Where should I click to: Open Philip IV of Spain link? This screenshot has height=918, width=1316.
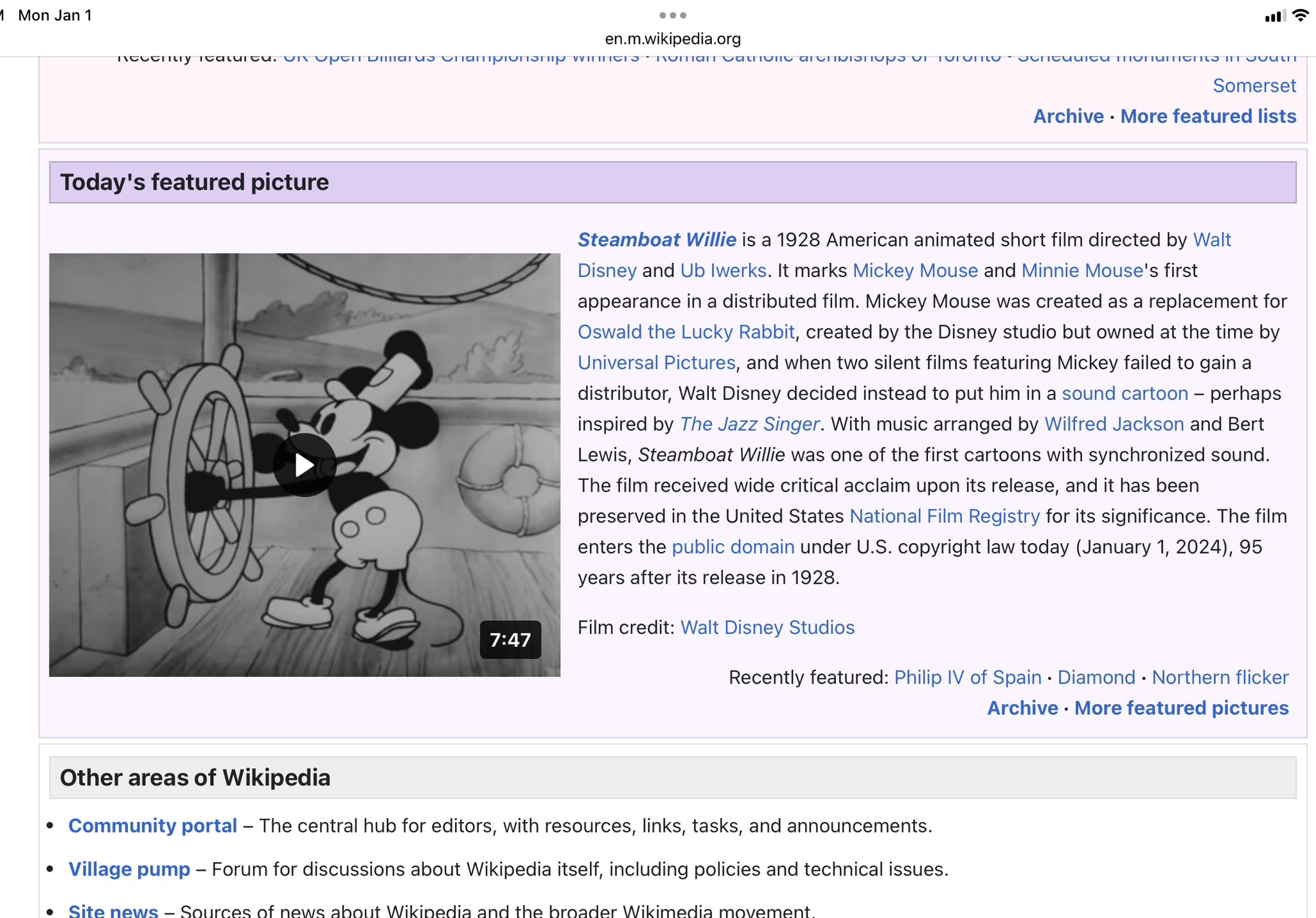[x=968, y=678]
